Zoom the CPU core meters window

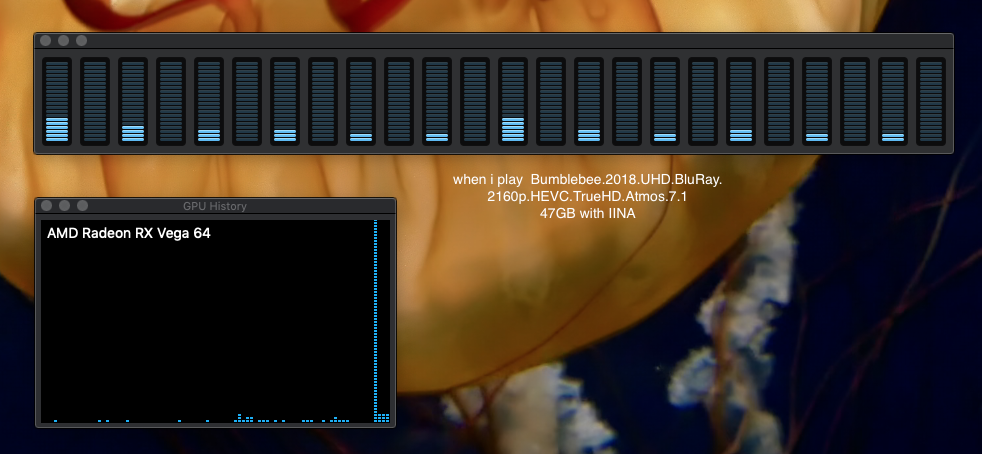(x=81, y=41)
